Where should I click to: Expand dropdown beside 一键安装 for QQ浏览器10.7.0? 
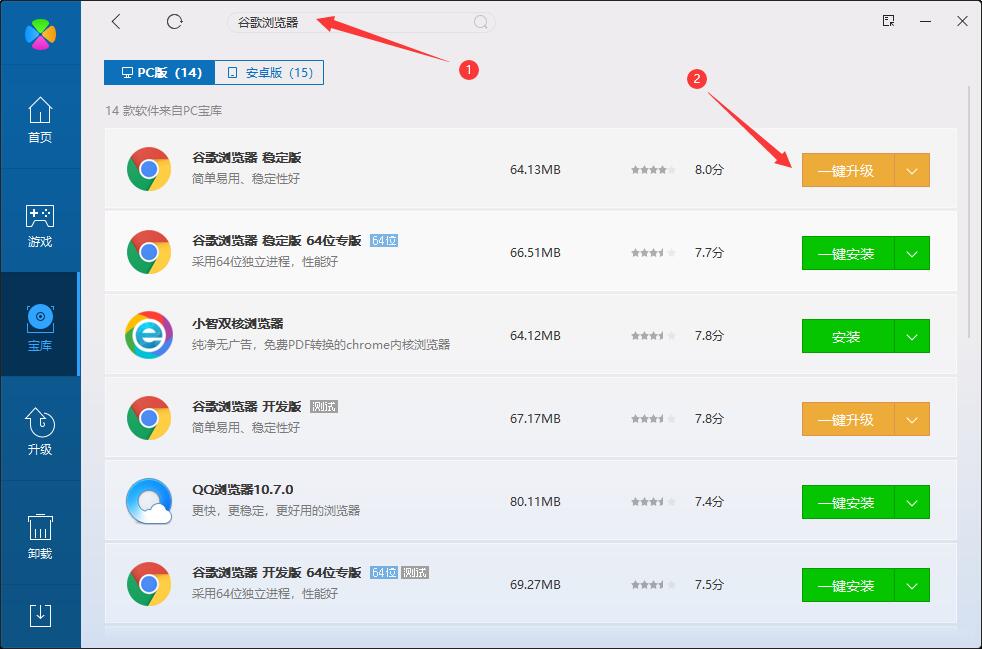coord(912,502)
